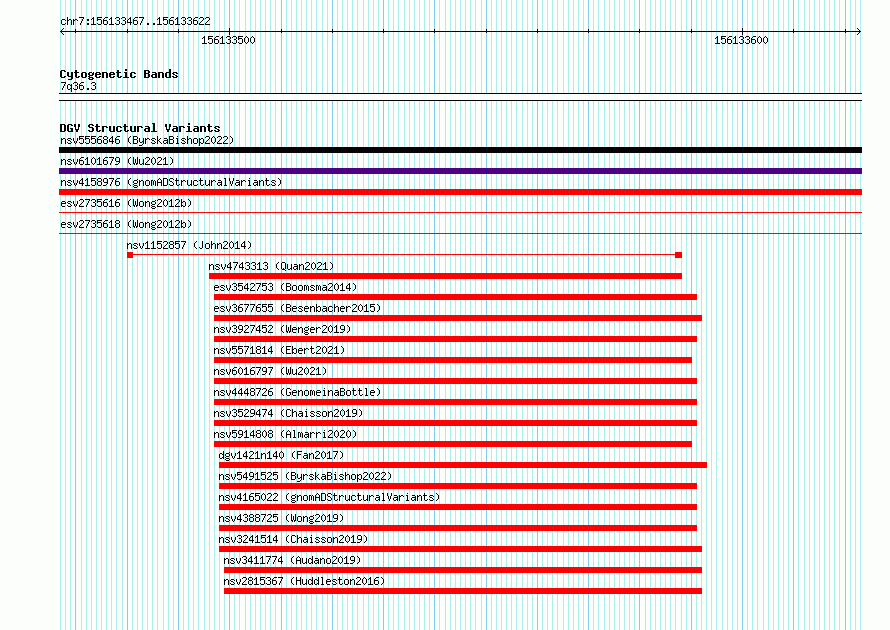Click ruler position 156133500

(229, 40)
